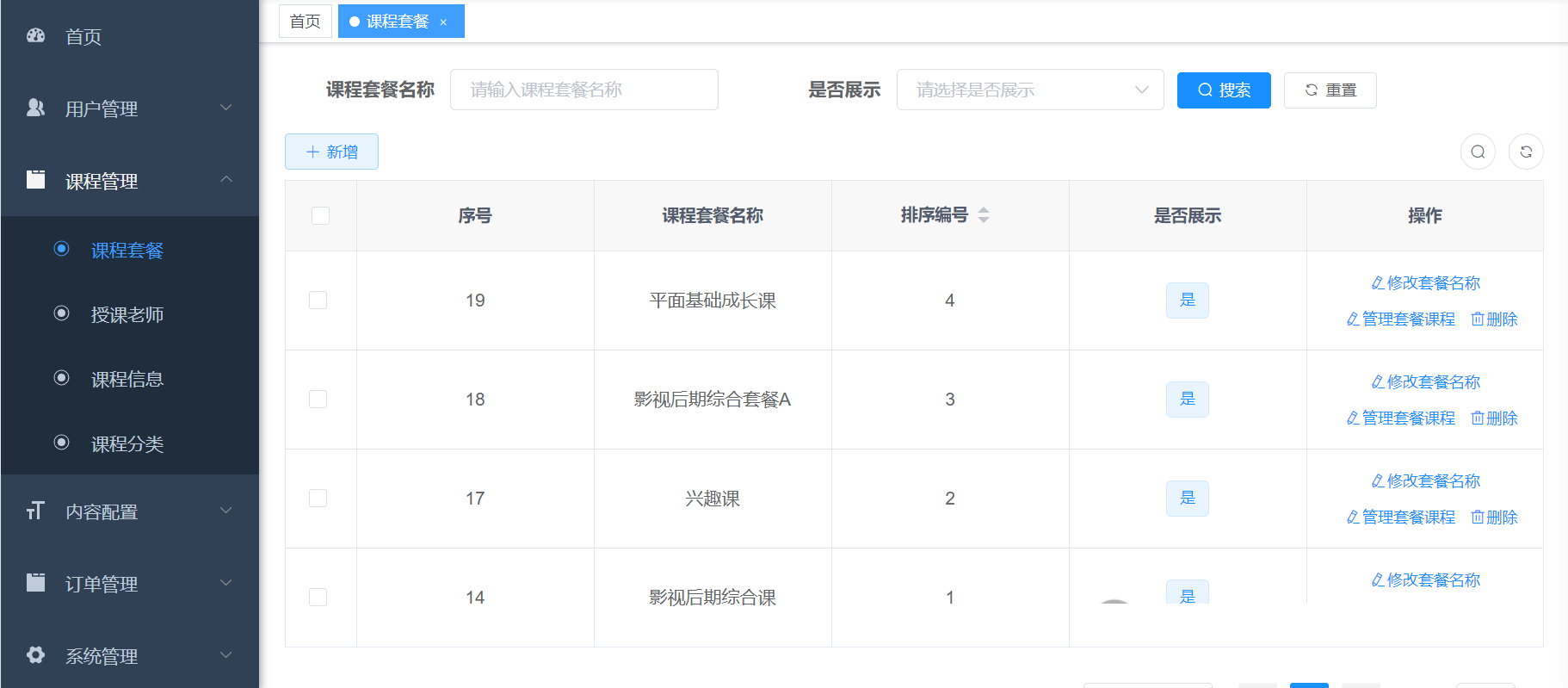This screenshot has width=1568, height=688.
Task: Click the 新增 button
Action: click(331, 152)
